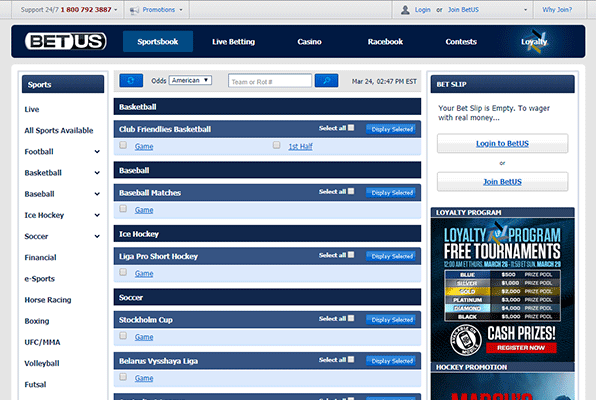Click the Login to BetUS button
This screenshot has width=596, height=400.
pos(502,143)
